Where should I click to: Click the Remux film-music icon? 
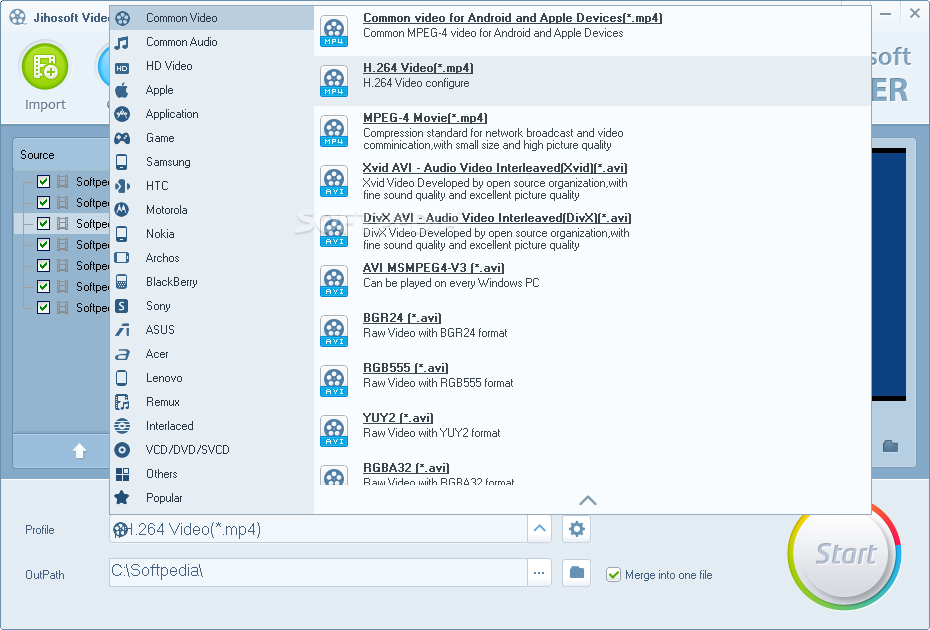pyautogui.click(x=122, y=402)
